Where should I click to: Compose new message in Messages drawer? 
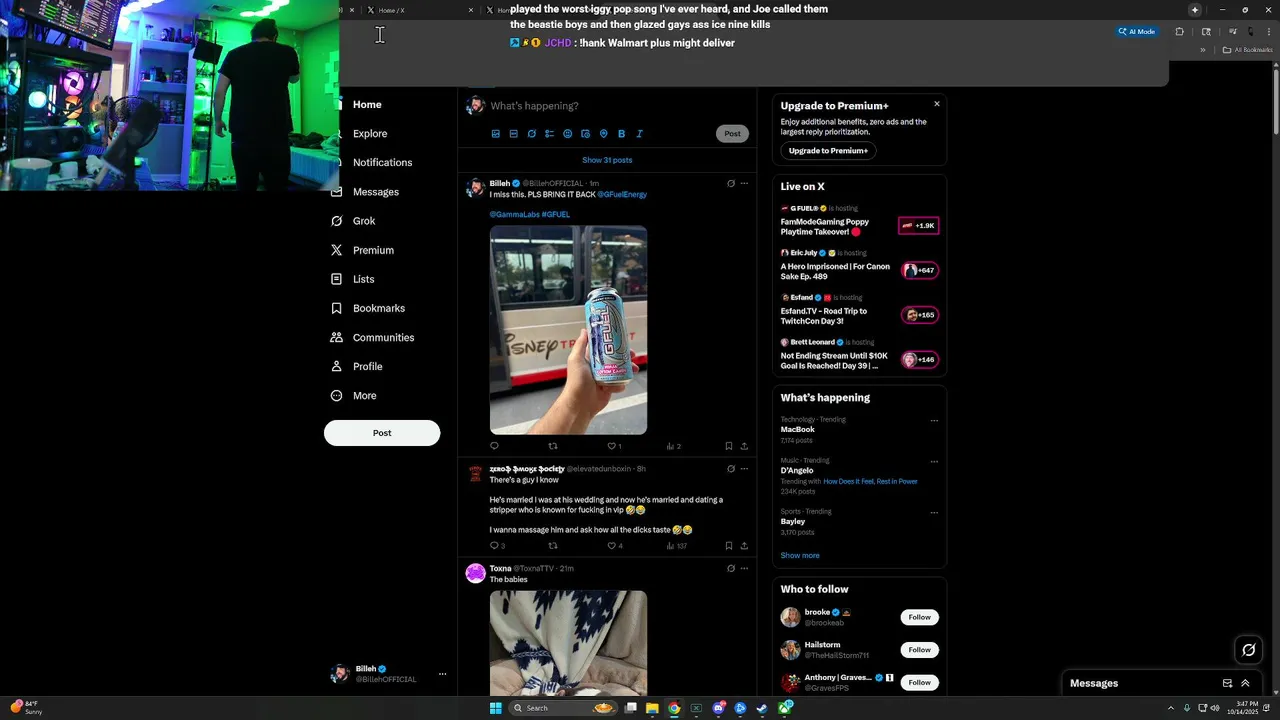pos(1227,683)
